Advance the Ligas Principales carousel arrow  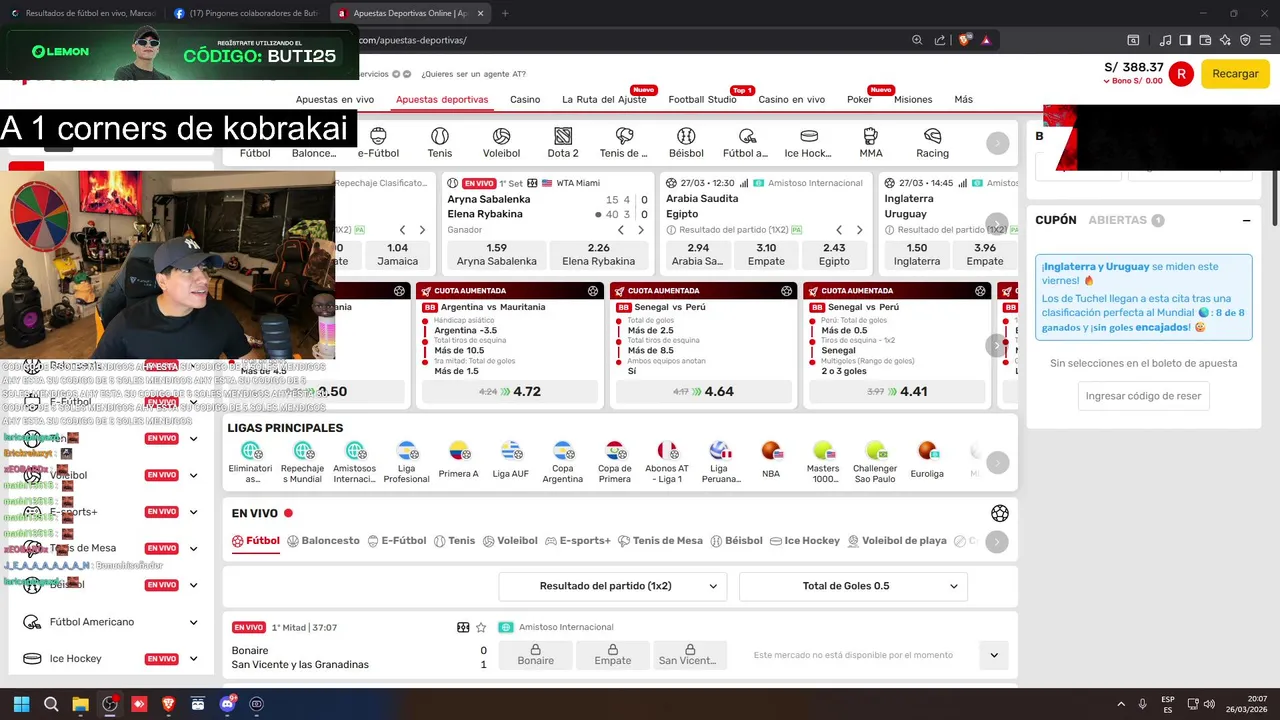point(998,463)
